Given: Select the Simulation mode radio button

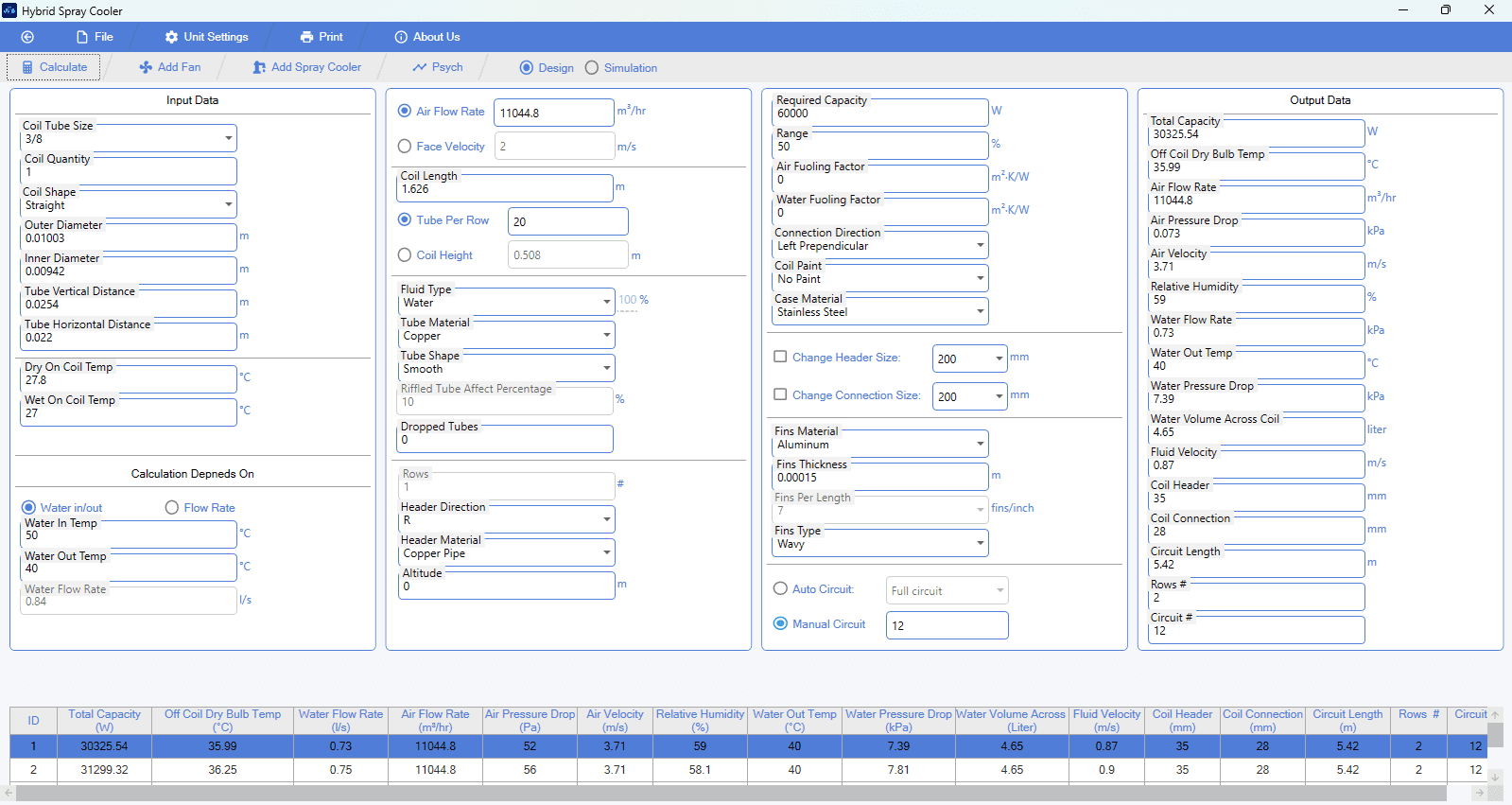Looking at the screenshot, I should pyautogui.click(x=592, y=68).
